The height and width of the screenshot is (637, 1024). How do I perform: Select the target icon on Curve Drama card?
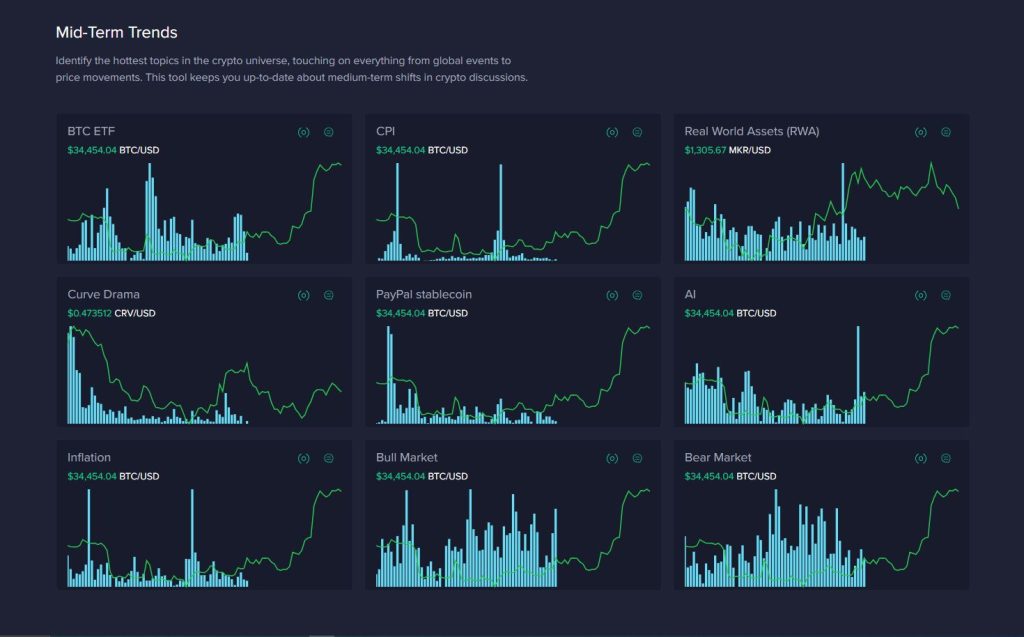[303, 294]
